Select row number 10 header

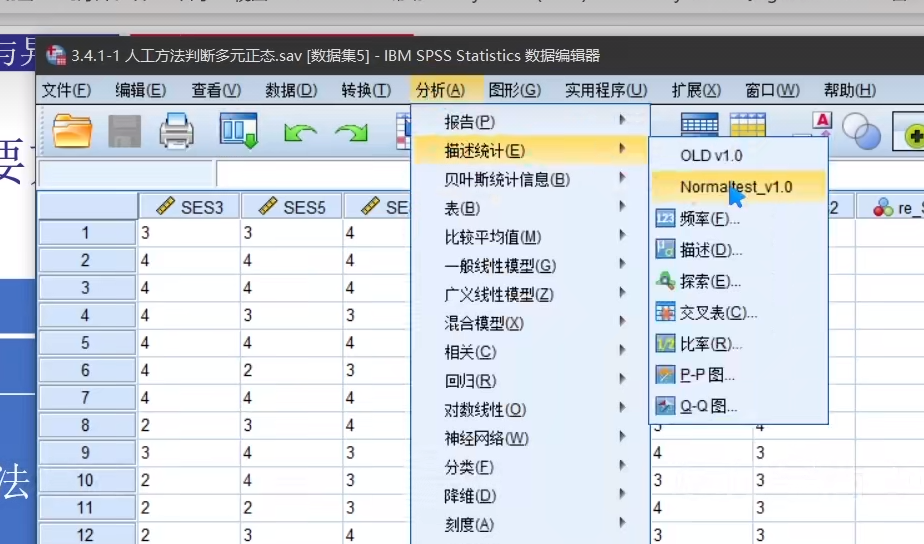pyautogui.click(x=87, y=480)
